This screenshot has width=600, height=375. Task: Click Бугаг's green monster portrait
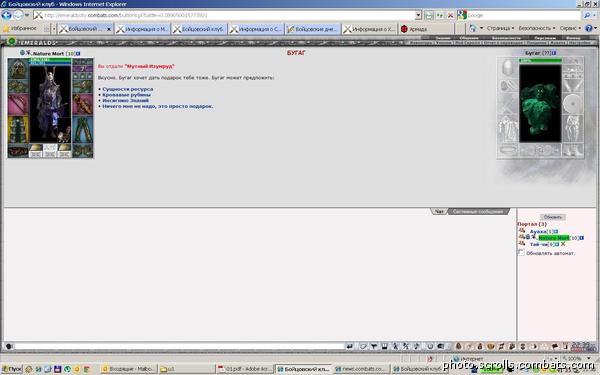[x=540, y=103]
